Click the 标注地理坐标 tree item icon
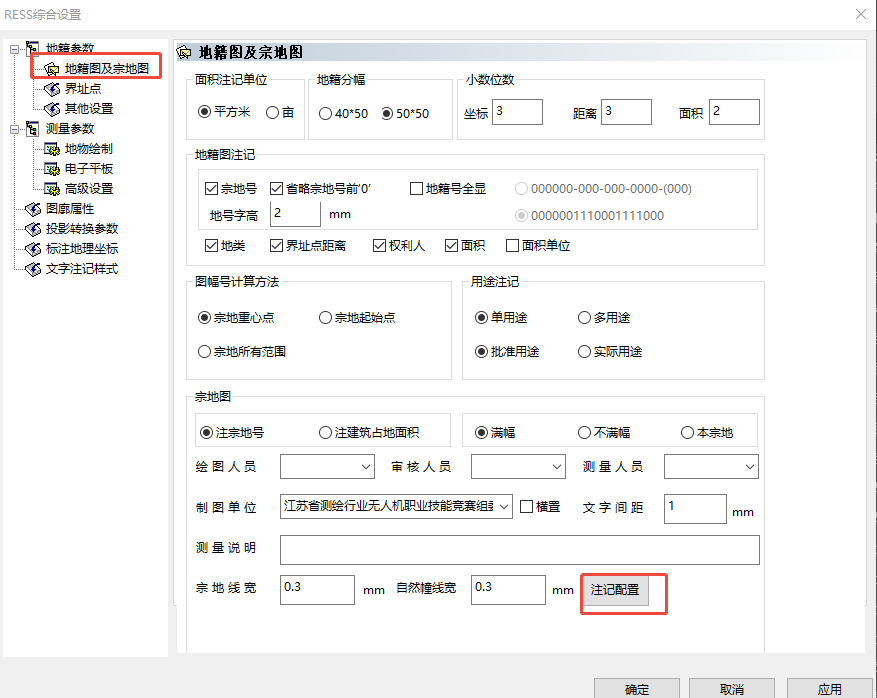This screenshot has height=698, width=877. pos(33,249)
